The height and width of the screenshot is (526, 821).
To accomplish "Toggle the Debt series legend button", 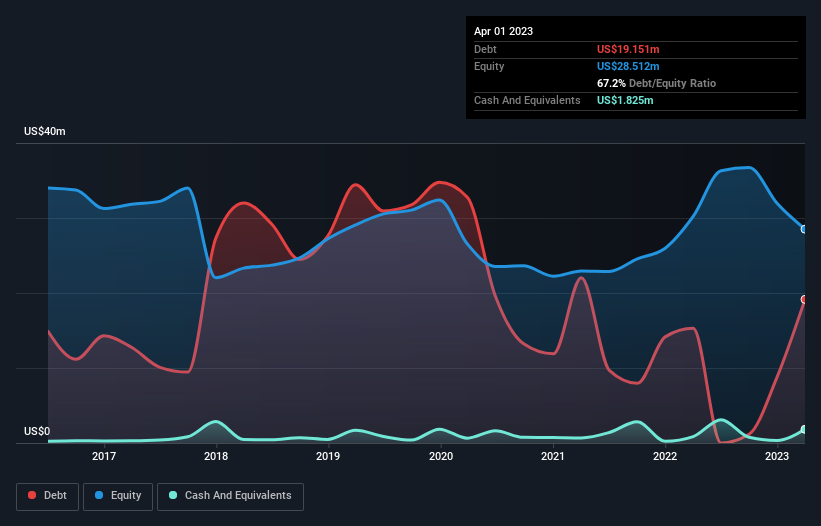I will tap(48, 496).
